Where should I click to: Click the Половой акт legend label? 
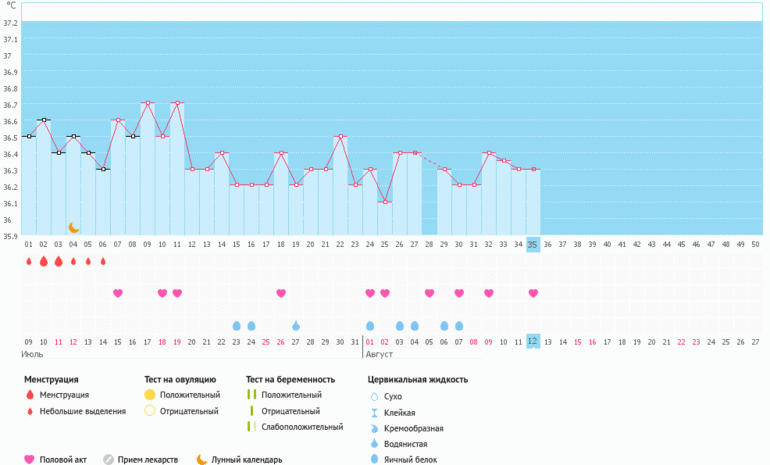tap(63, 460)
